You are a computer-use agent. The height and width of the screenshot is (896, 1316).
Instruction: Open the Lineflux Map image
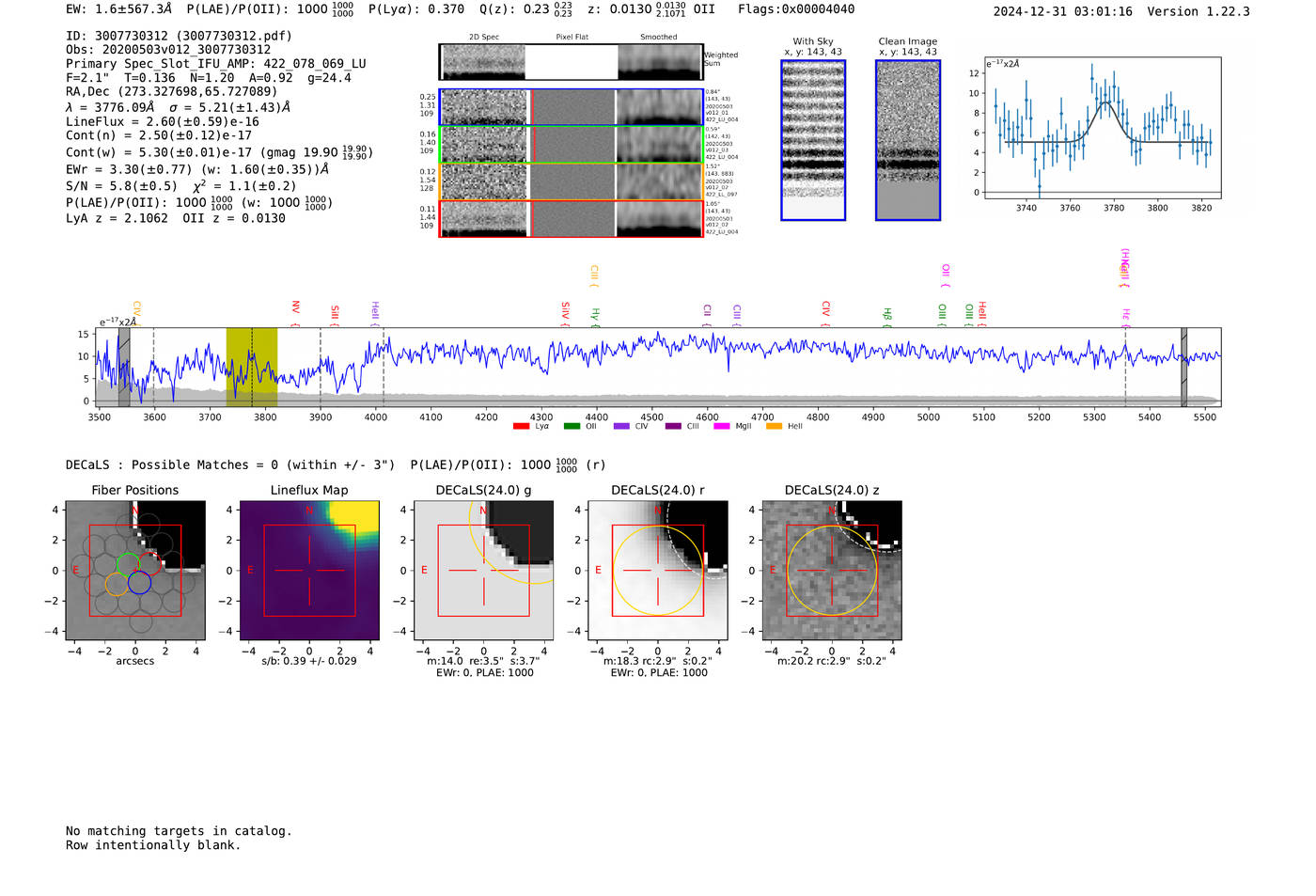309,571
